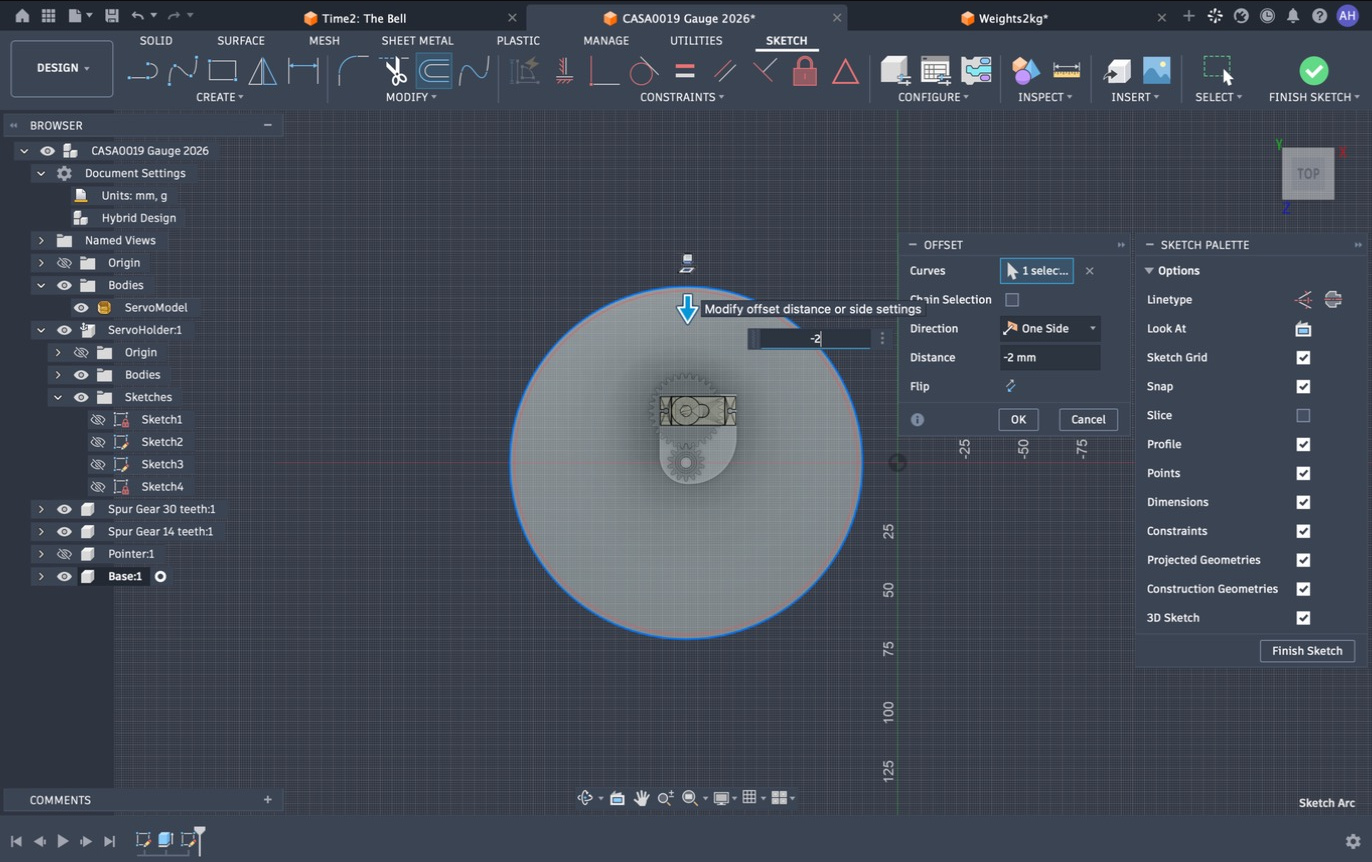Toggle the Chain Selection checkbox
Viewport: 1372px width, 862px height.
1012,300
